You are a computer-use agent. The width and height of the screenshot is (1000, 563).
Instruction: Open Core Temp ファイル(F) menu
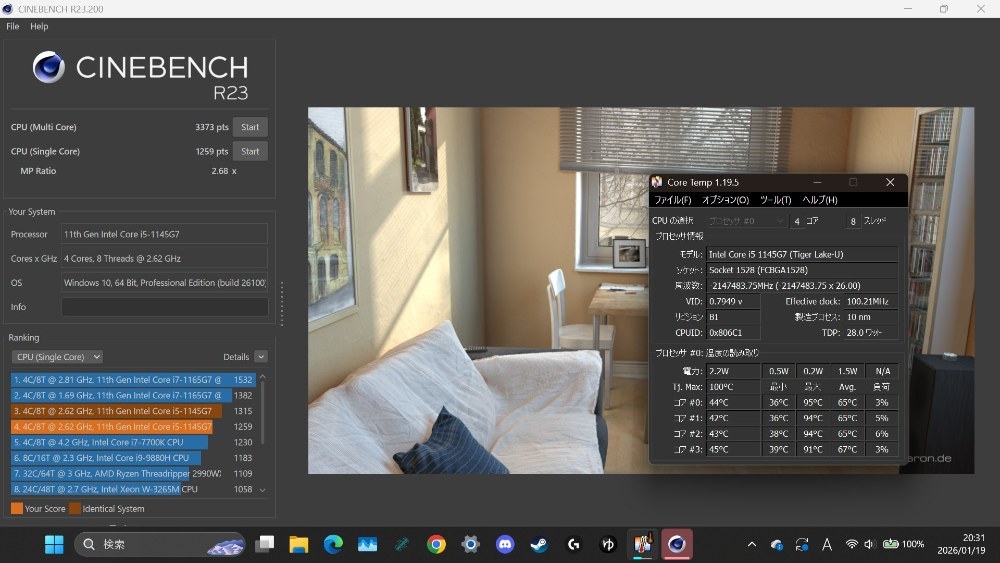click(x=673, y=200)
